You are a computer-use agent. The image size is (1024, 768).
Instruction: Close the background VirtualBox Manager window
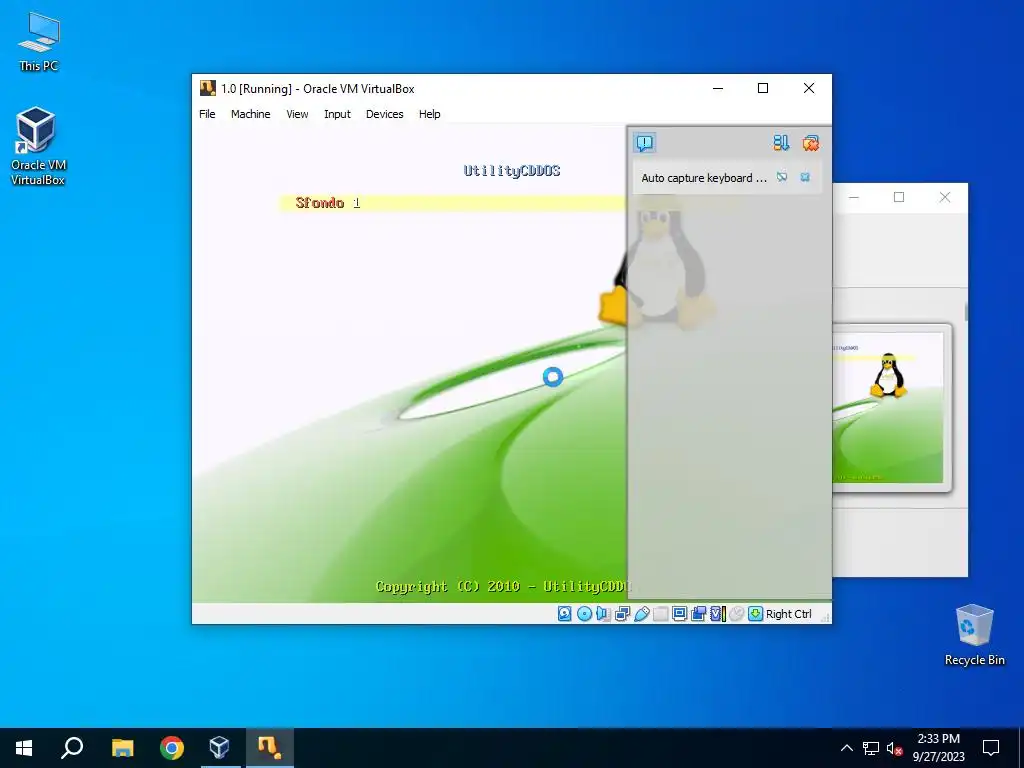point(945,197)
